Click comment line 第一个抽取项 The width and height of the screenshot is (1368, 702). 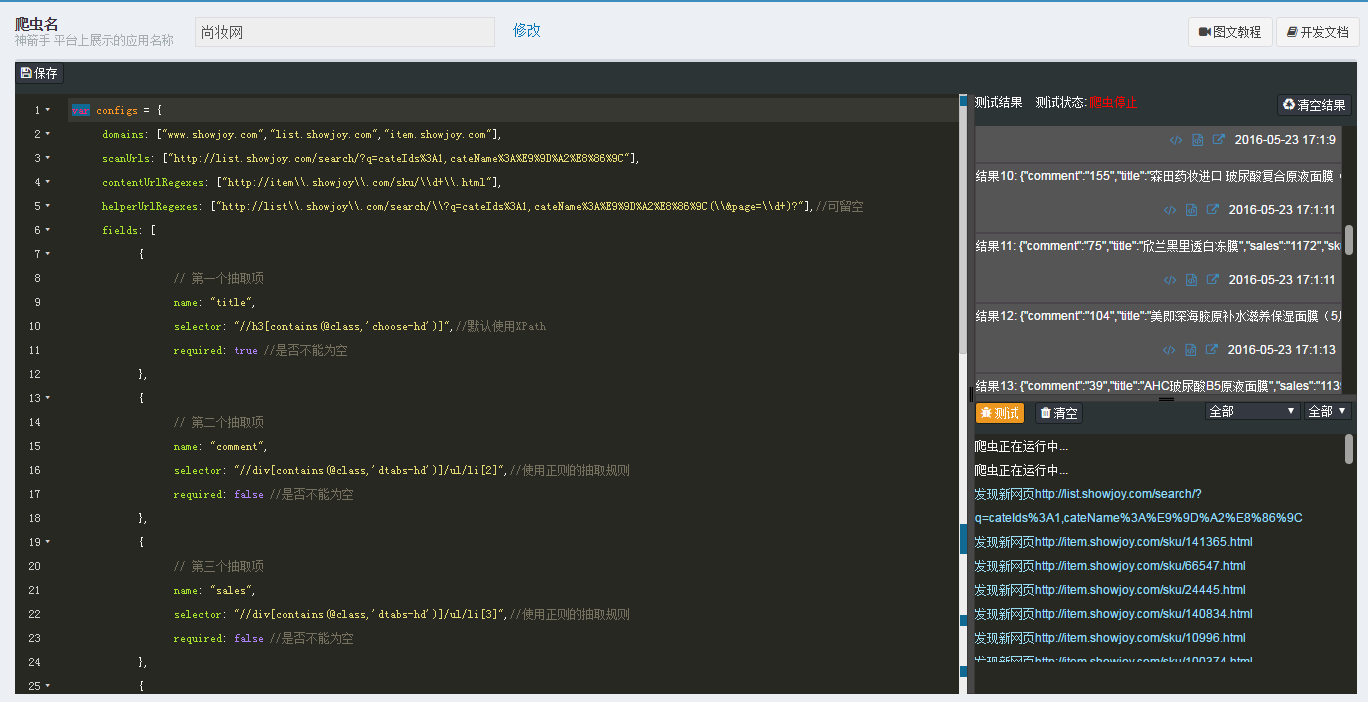pyautogui.click(x=219, y=278)
